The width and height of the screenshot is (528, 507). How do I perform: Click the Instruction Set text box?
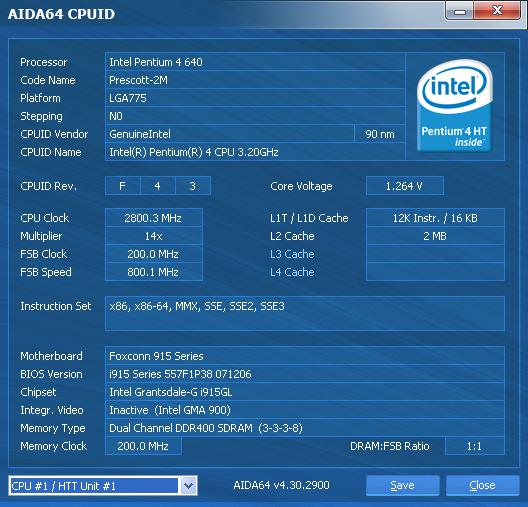[305, 313]
